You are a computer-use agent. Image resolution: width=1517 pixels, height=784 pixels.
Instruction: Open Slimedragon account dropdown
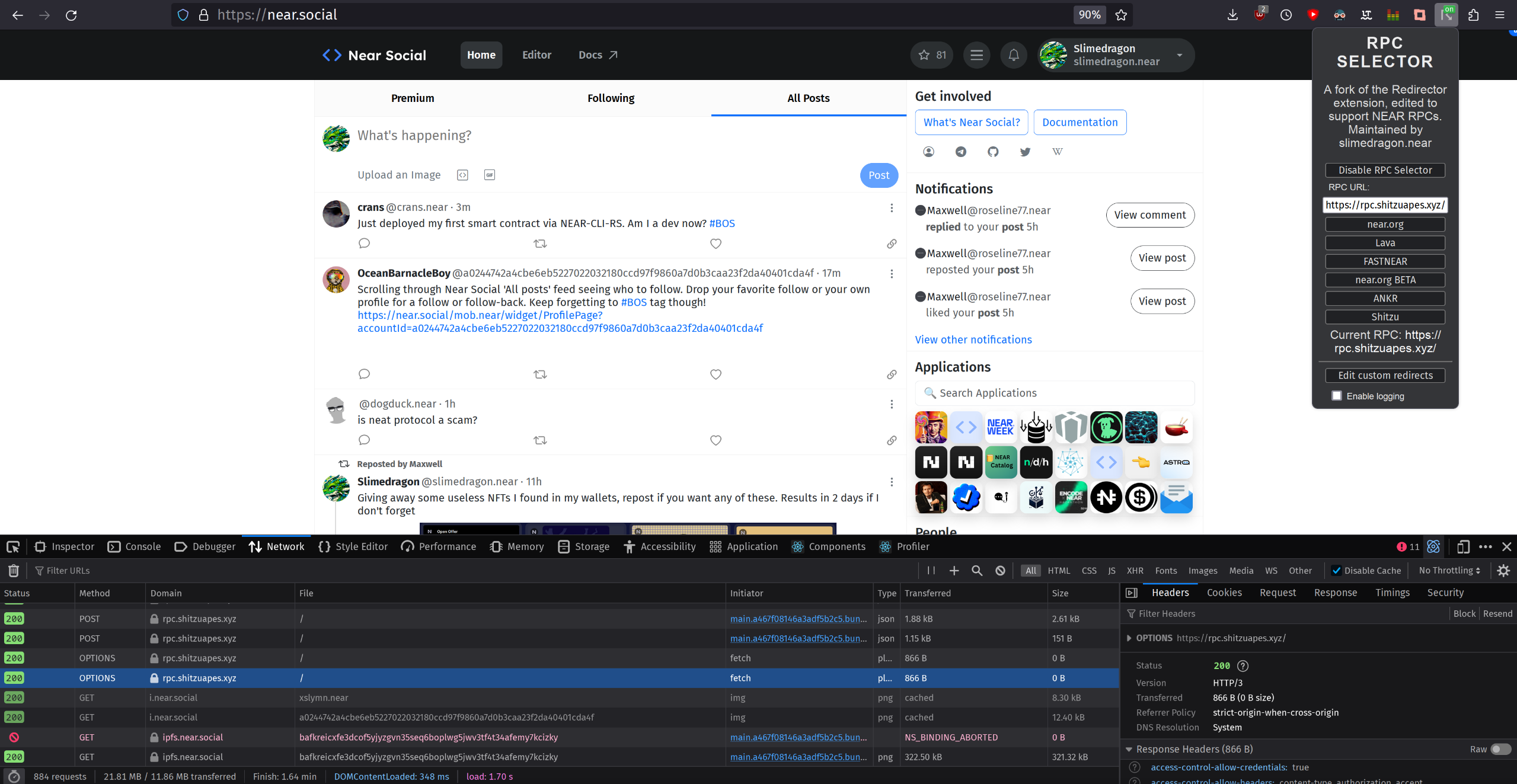click(x=1179, y=55)
